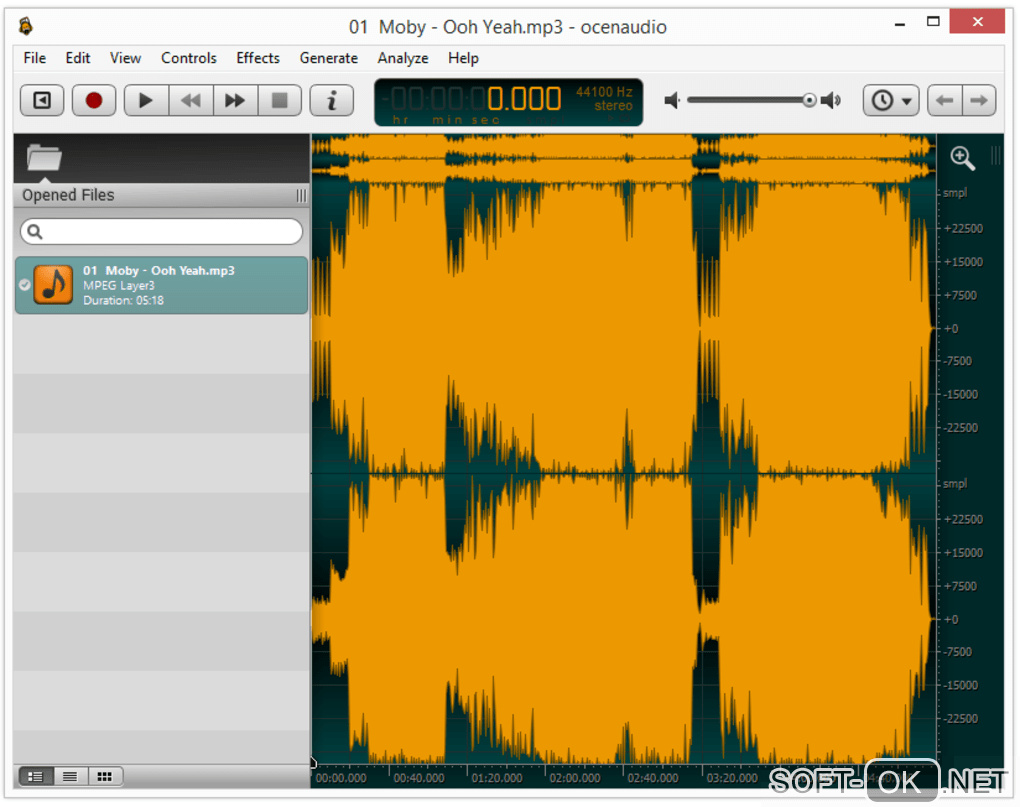Open the View menu

pos(125,58)
